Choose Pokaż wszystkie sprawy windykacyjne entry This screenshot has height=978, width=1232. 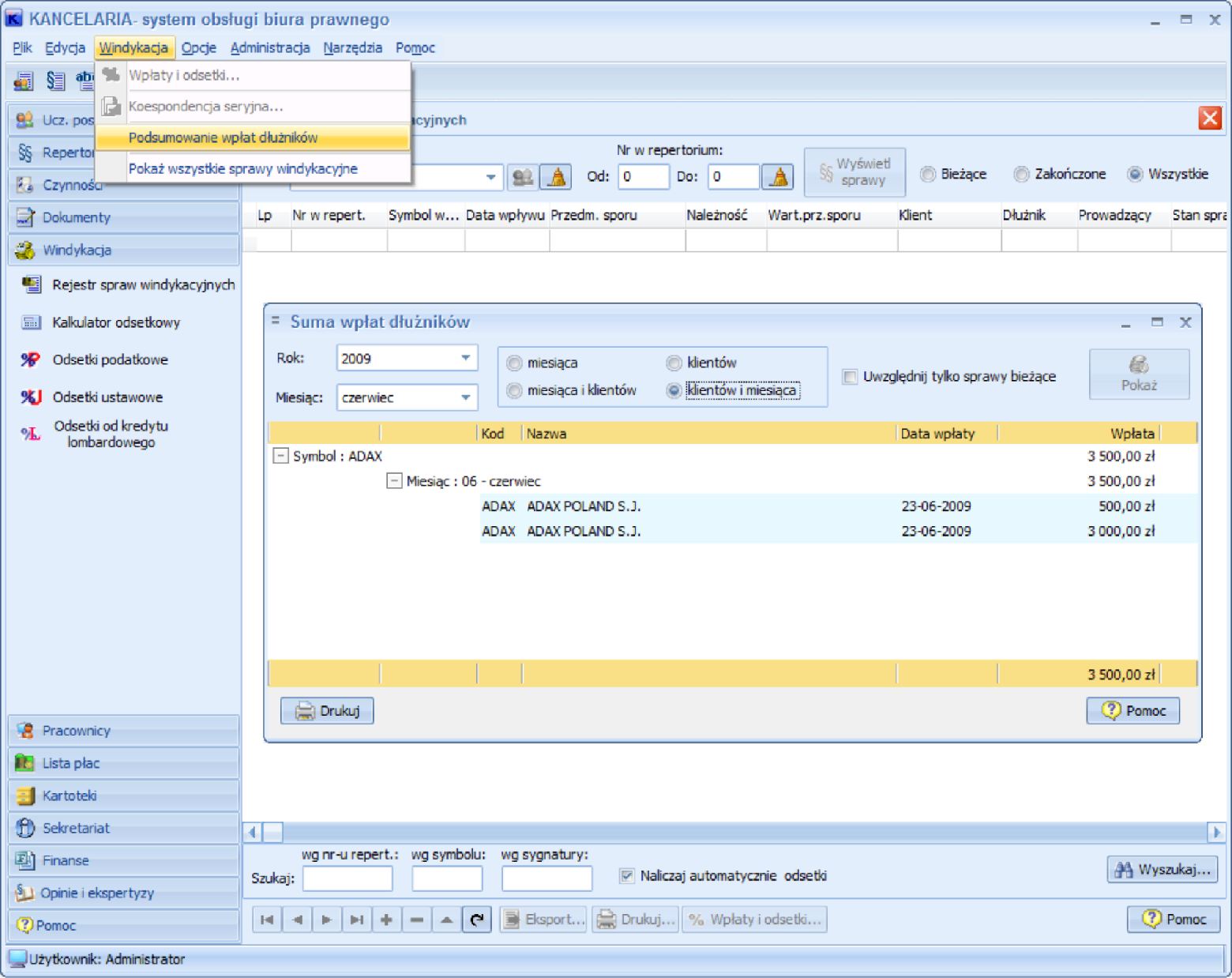tap(253, 169)
